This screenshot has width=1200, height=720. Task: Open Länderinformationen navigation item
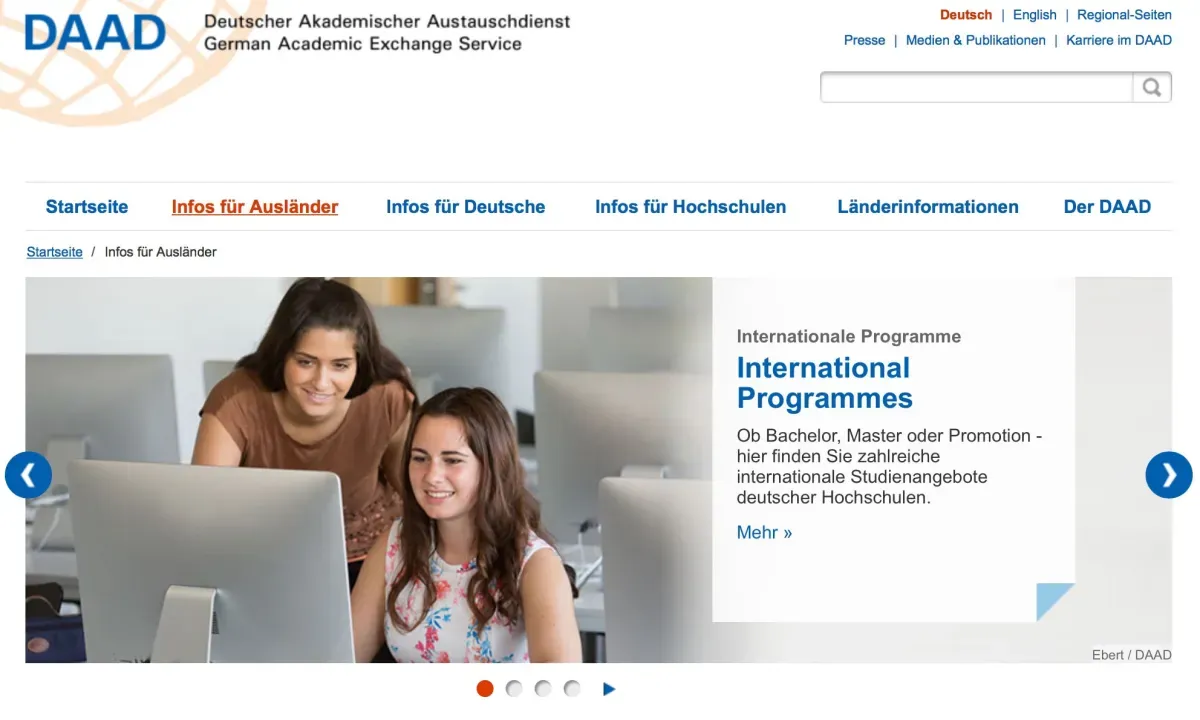tap(928, 207)
